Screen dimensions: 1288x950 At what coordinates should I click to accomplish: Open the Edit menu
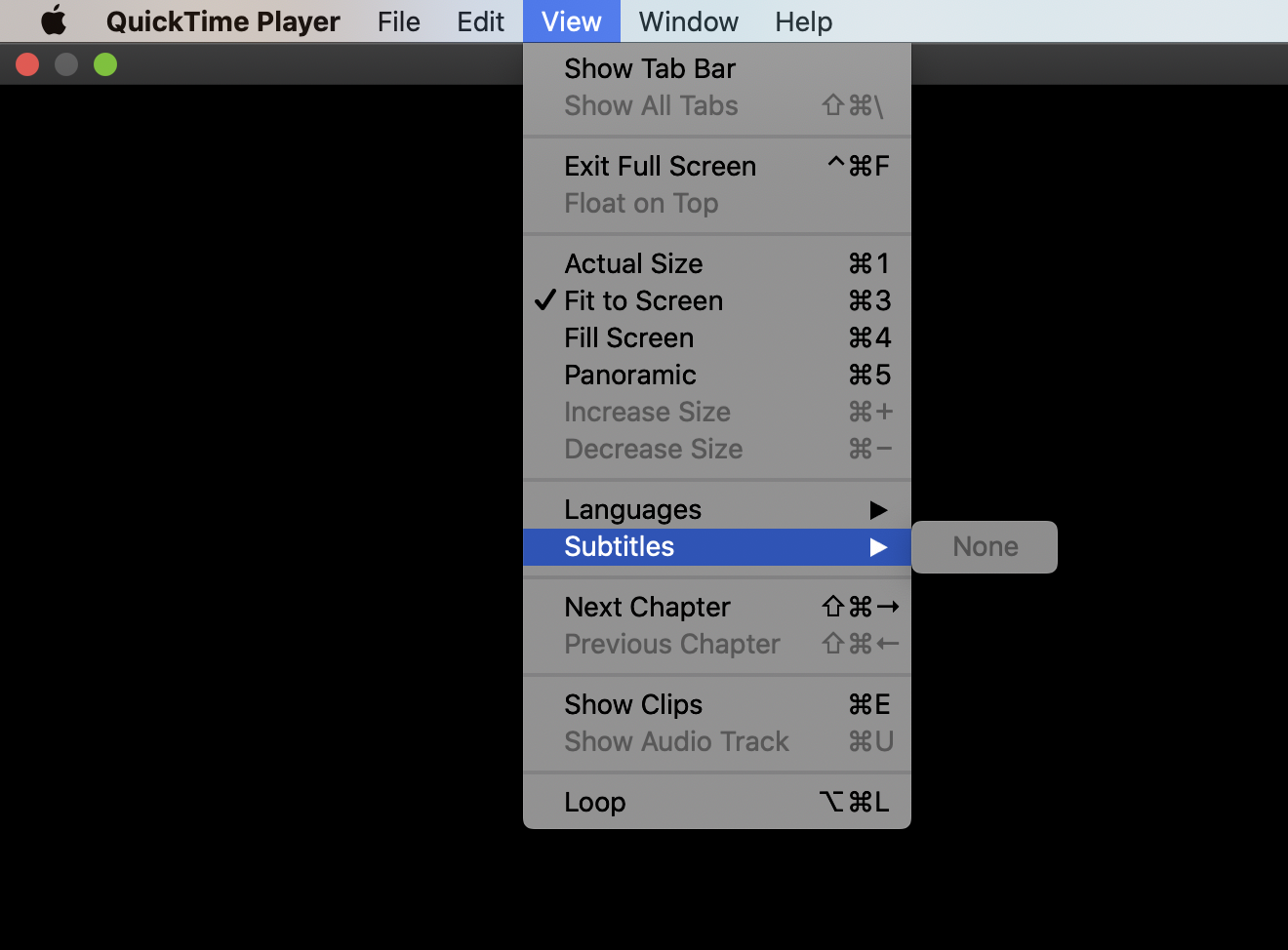click(480, 21)
